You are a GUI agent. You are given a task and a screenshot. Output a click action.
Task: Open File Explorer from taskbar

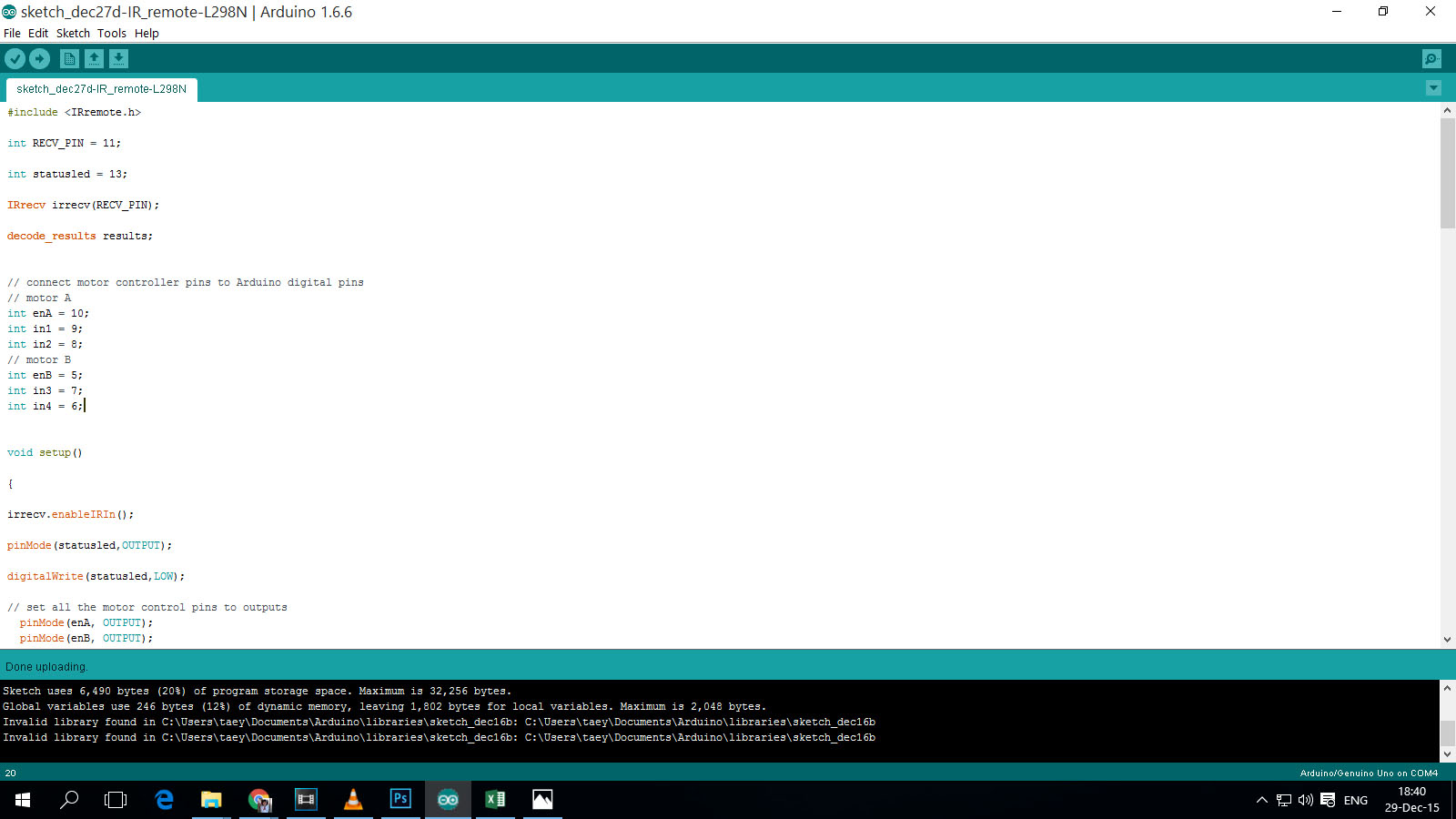(211, 800)
